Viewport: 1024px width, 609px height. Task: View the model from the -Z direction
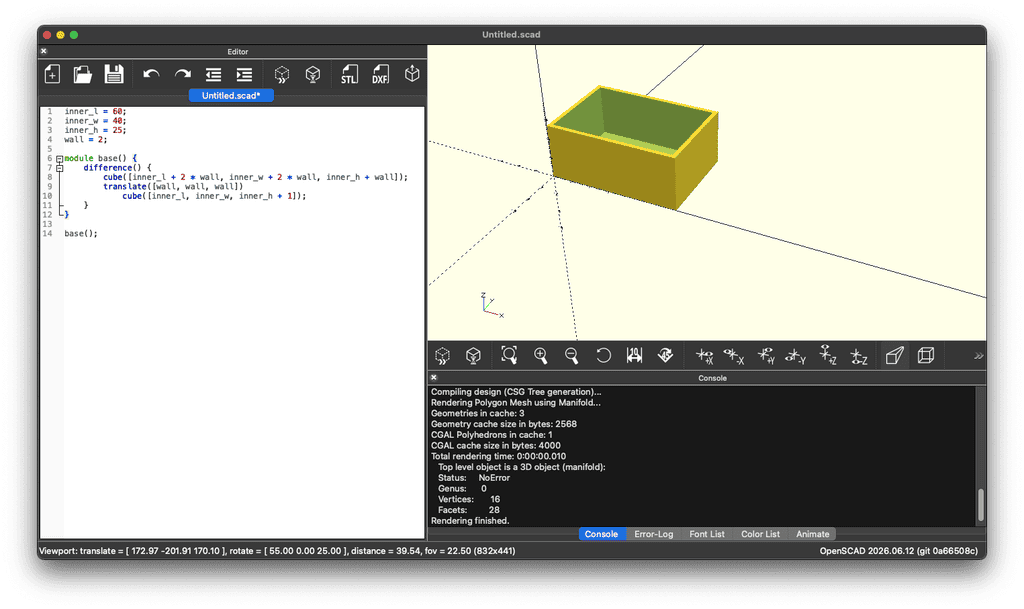tap(859, 356)
